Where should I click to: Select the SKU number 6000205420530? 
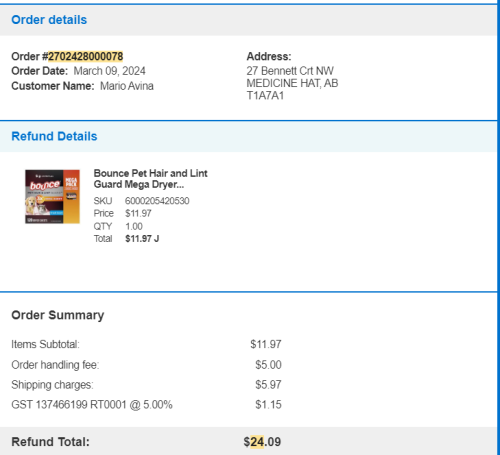(x=157, y=201)
